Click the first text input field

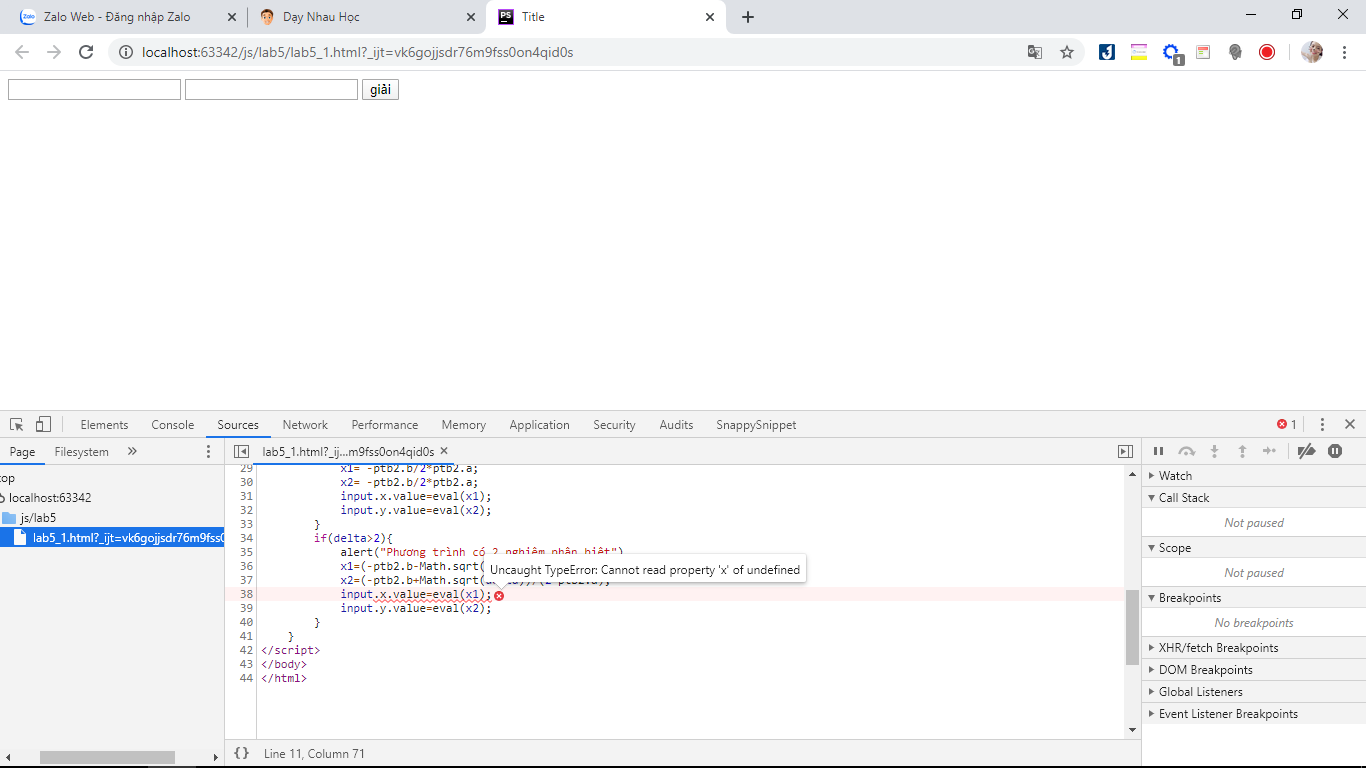tap(94, 90)
